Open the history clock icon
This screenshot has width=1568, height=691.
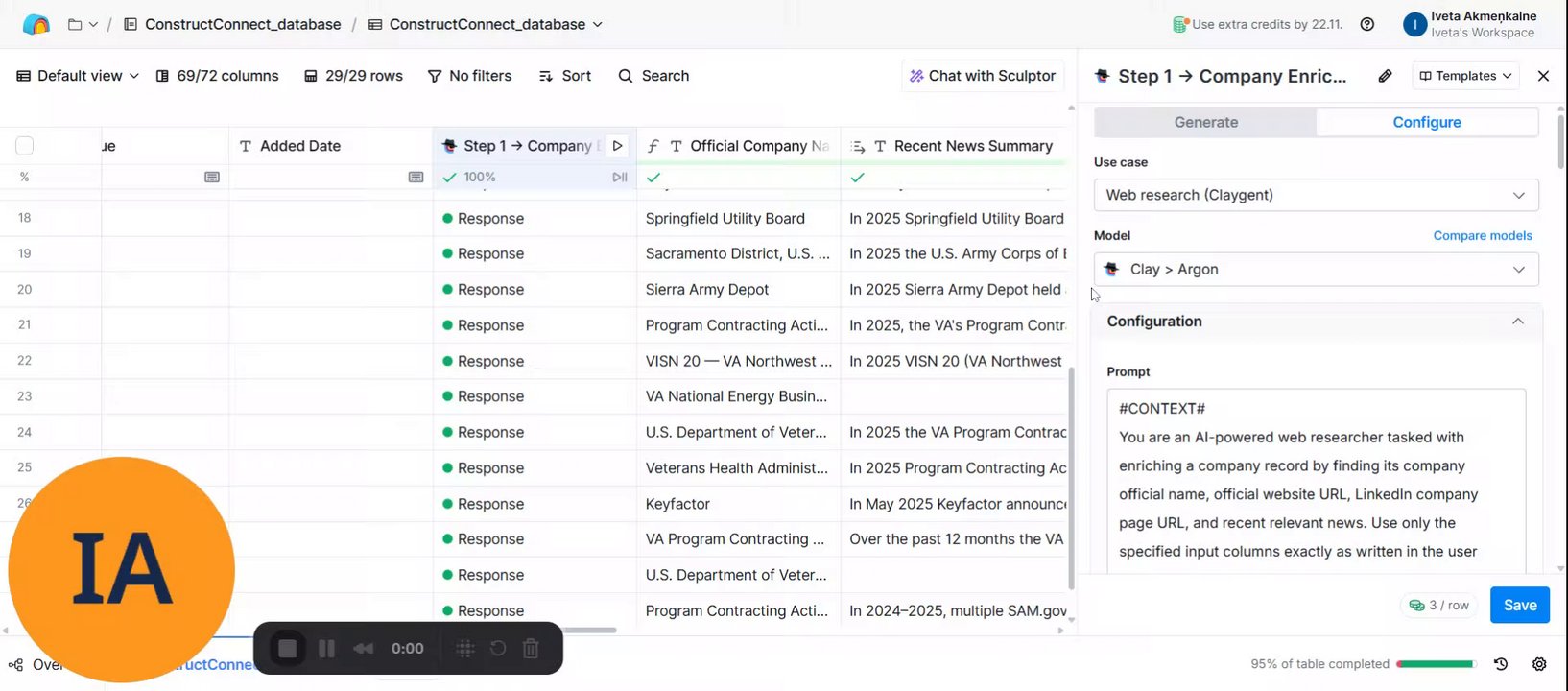pos(1501,664)
